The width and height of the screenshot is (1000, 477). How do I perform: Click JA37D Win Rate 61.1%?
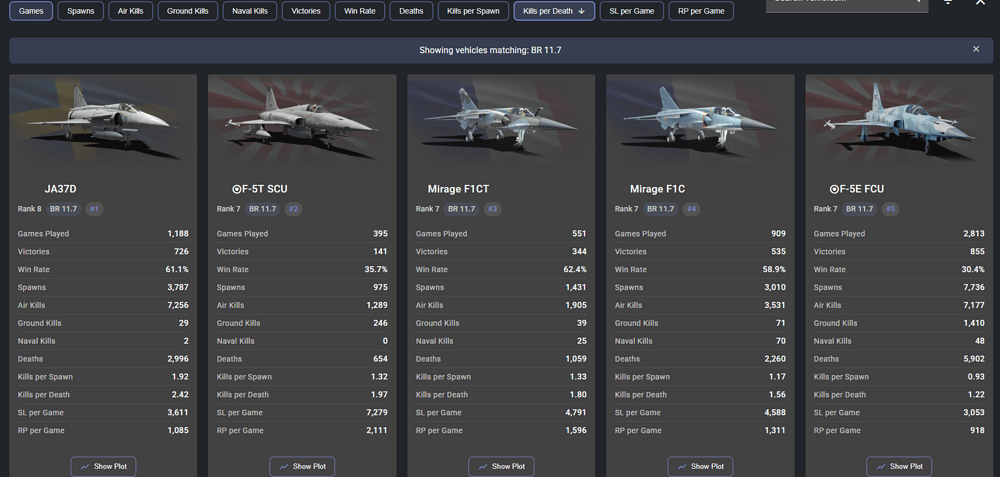tap(177, 269)
